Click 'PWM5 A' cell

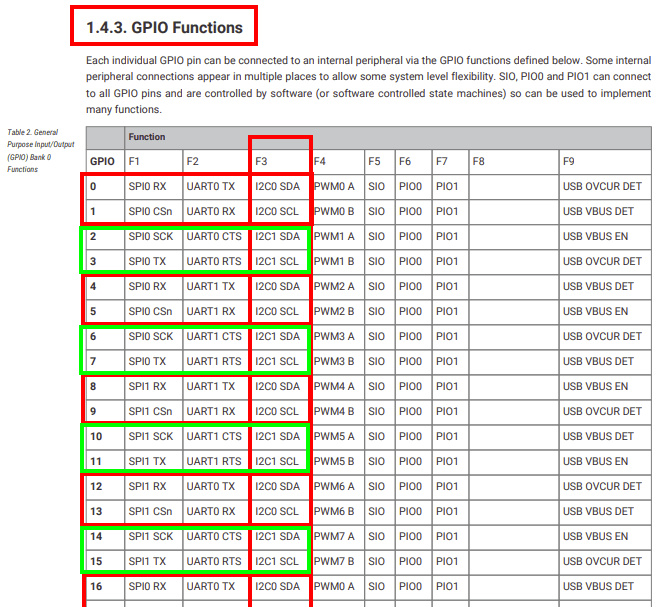point(334,437)
